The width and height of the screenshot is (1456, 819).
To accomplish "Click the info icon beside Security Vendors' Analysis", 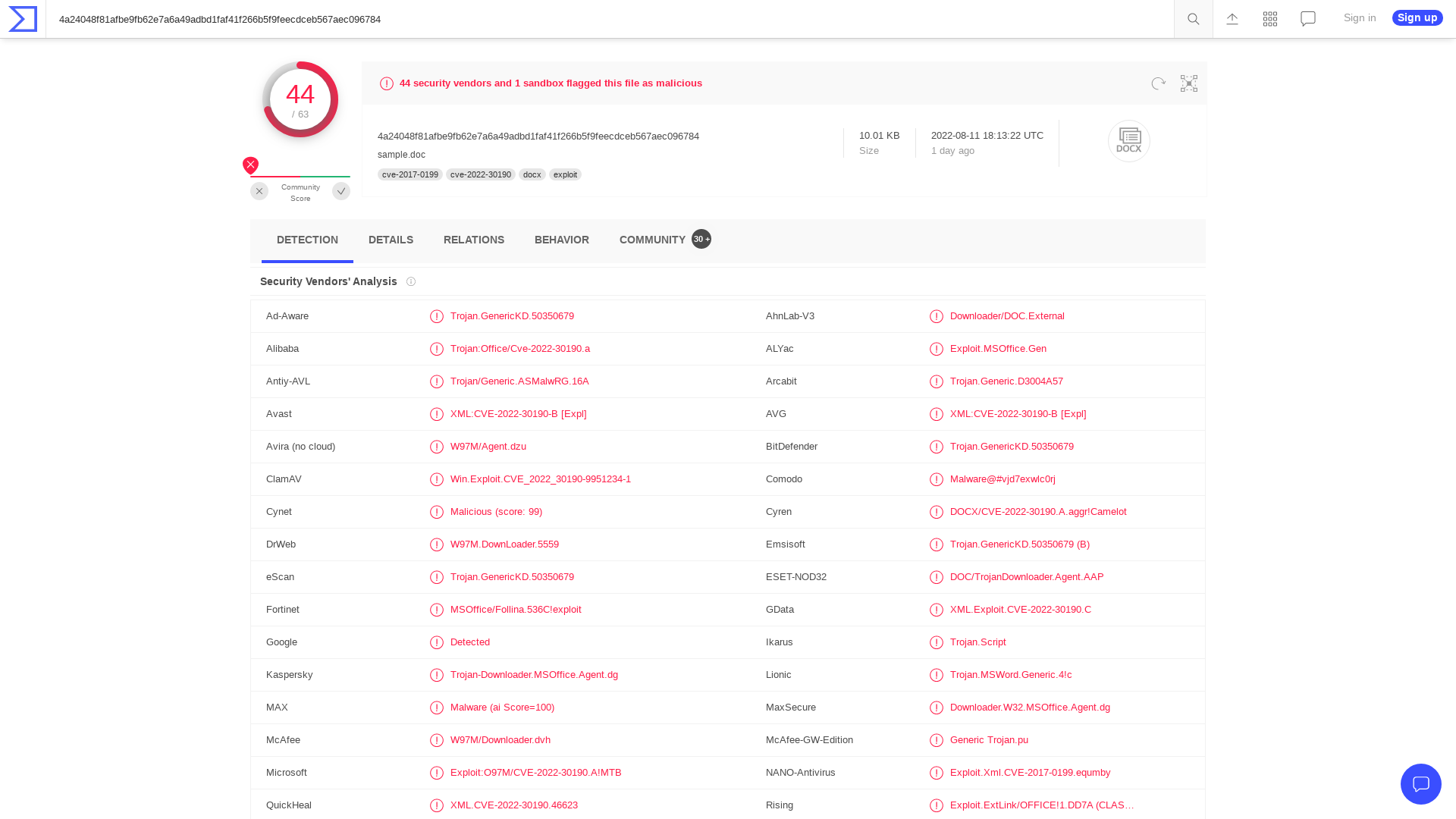I will pyautogui.click(x=411, y=281).
